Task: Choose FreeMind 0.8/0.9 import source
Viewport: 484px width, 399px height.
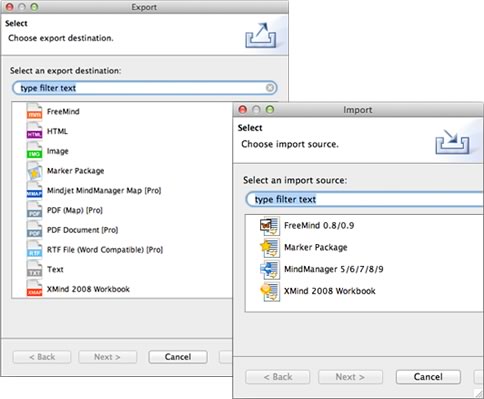Action: pyautogui.click(x=319, y=226)
